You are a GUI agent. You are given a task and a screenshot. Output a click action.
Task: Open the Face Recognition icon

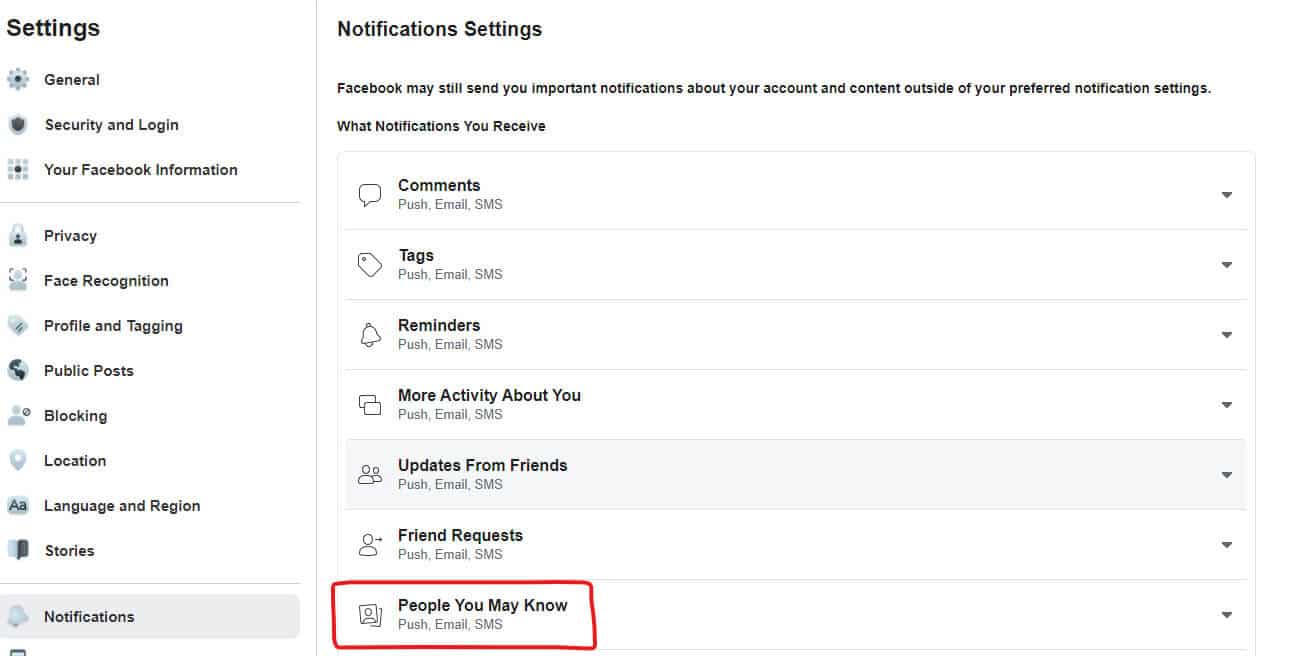tap(18, 281)
